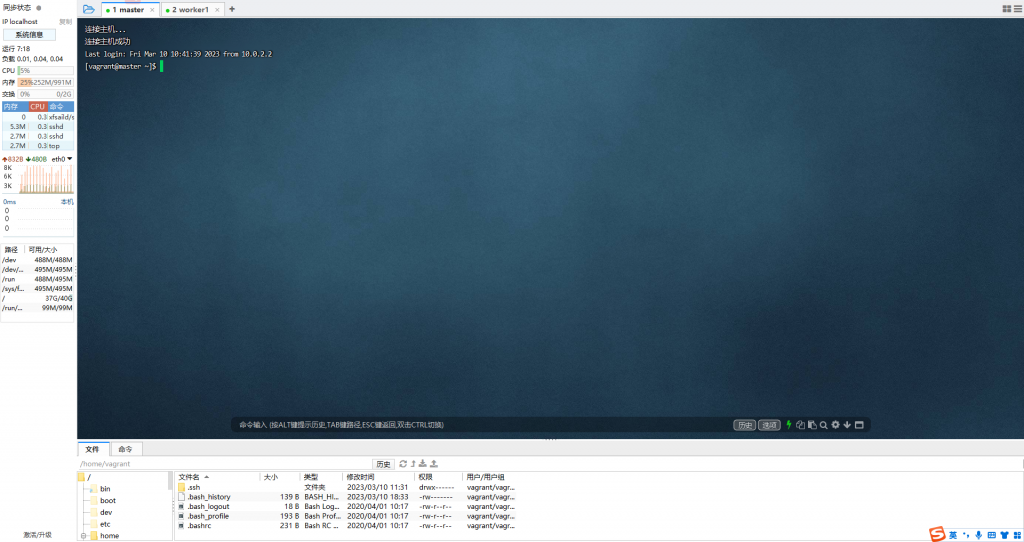Click the shirt skin icon in IME bar
Image resolution: width=1024 pixels, height=542 pixels.
point(1004,535)
